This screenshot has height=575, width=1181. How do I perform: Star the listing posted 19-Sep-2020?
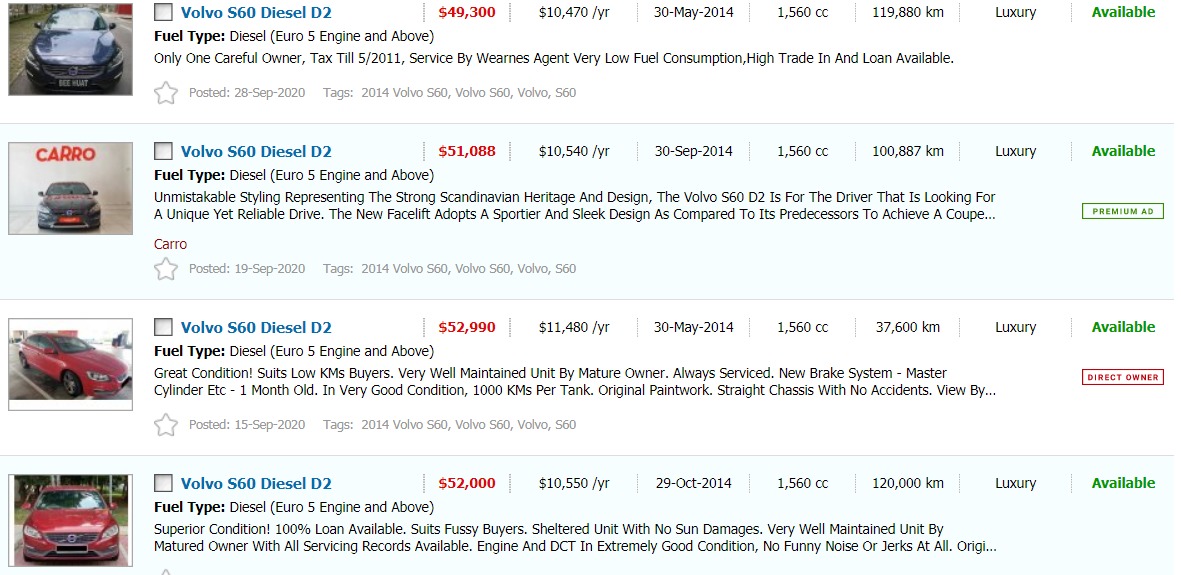tap(165, 269)
